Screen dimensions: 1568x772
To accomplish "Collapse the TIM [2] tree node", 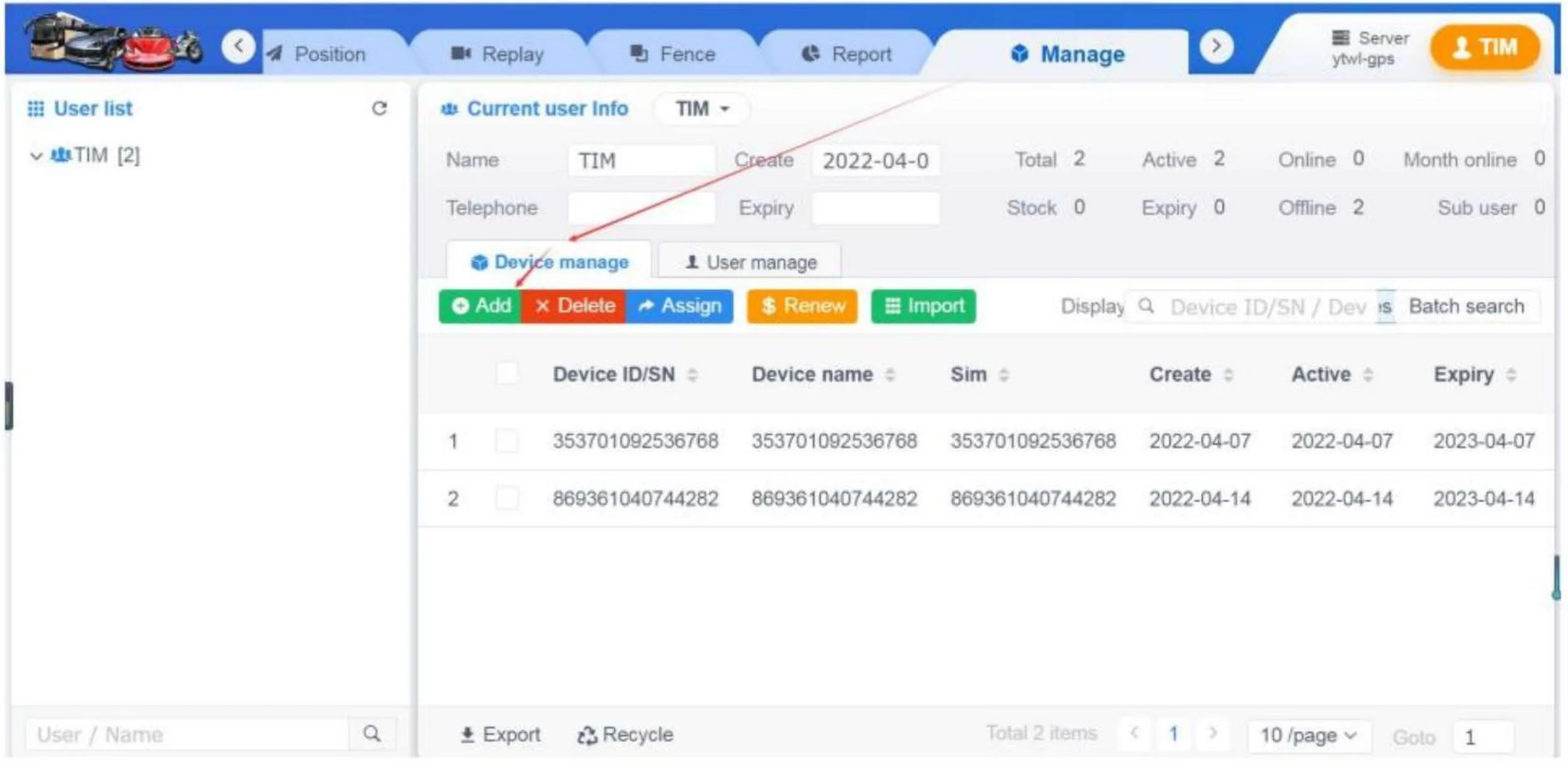I will [35, 156].
